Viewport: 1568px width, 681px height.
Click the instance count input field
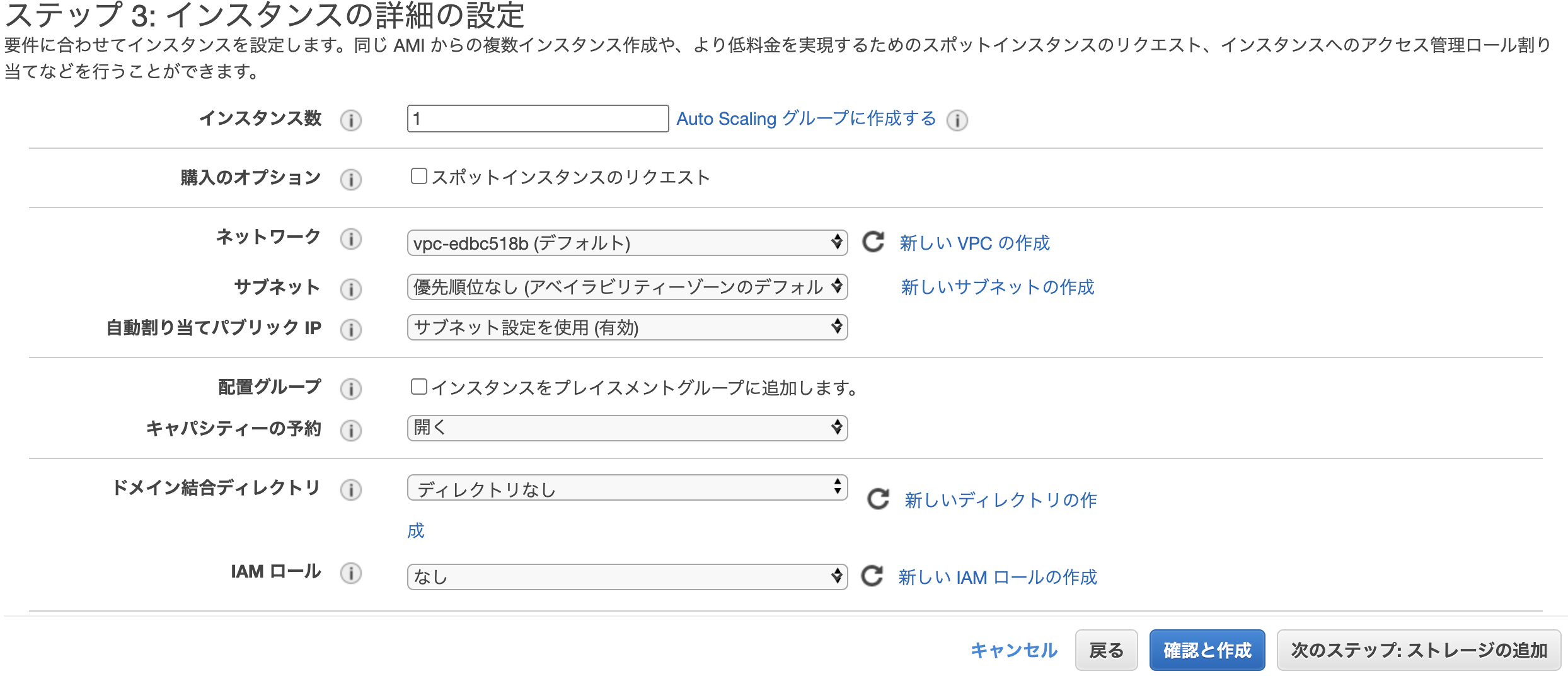(538, 119)
